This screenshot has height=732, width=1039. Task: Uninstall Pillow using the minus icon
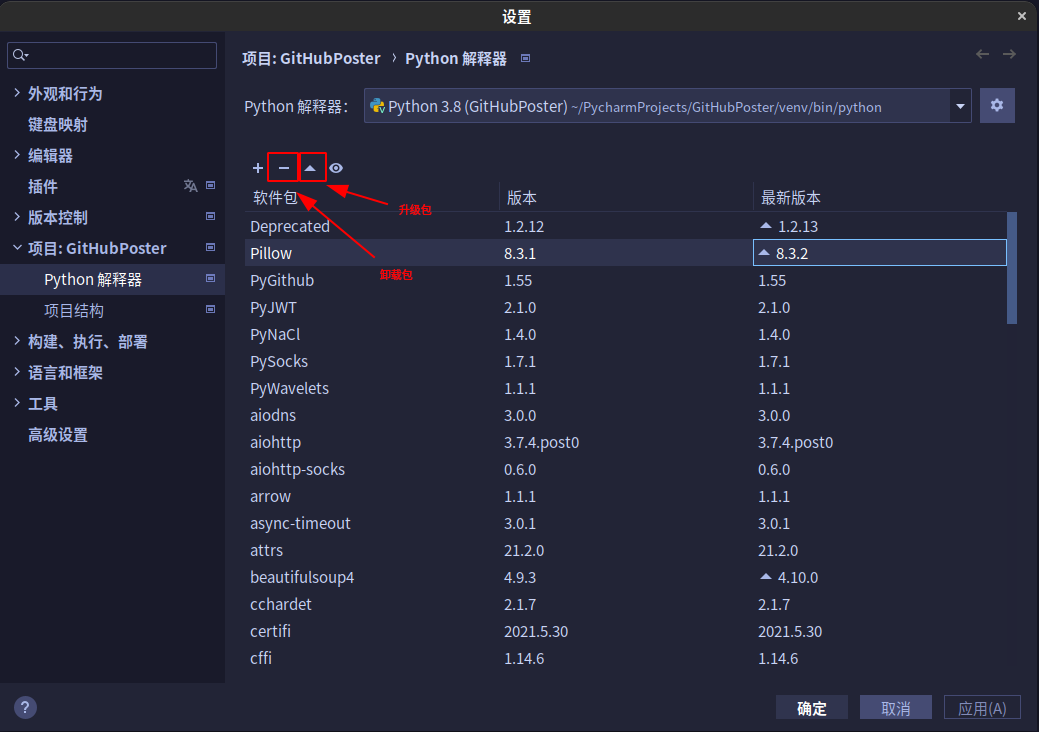tap(282, 167)
